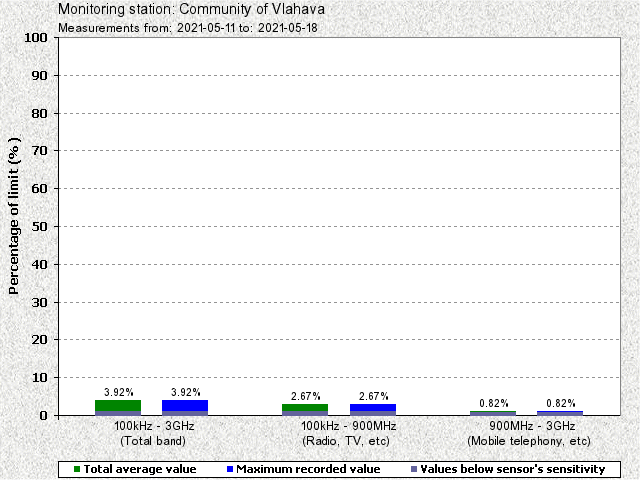This screenshot has height=480, width=640.
Task: Click the '100kHz - 3GHz' axis label
Action: (154, 426)
